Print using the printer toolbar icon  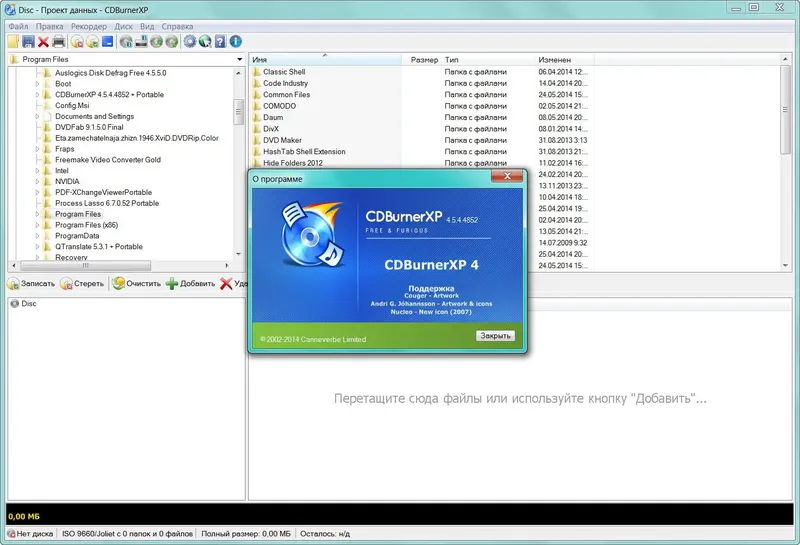pos(59,42)
